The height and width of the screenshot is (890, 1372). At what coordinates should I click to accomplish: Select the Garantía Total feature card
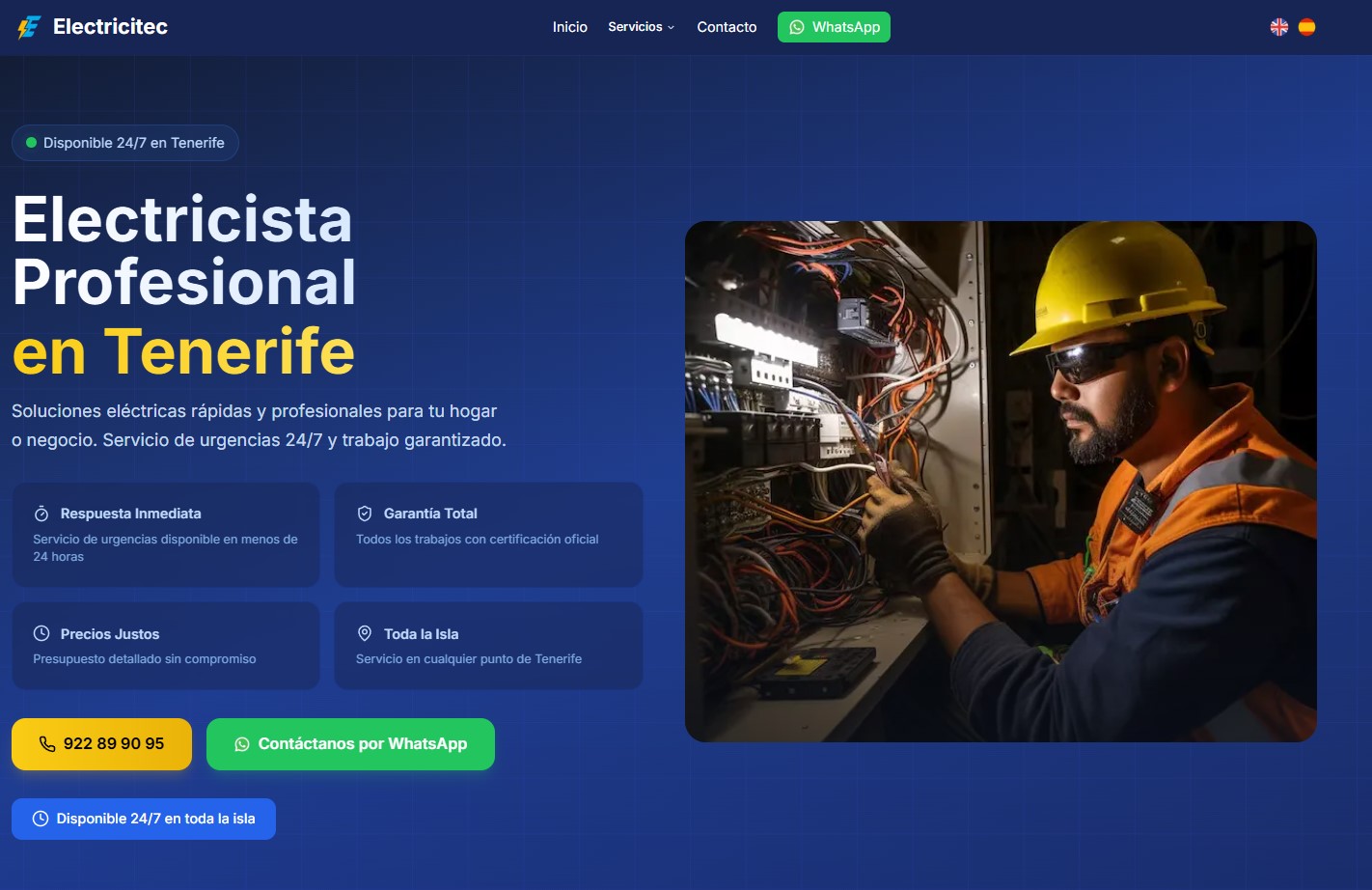click(488, 534)
